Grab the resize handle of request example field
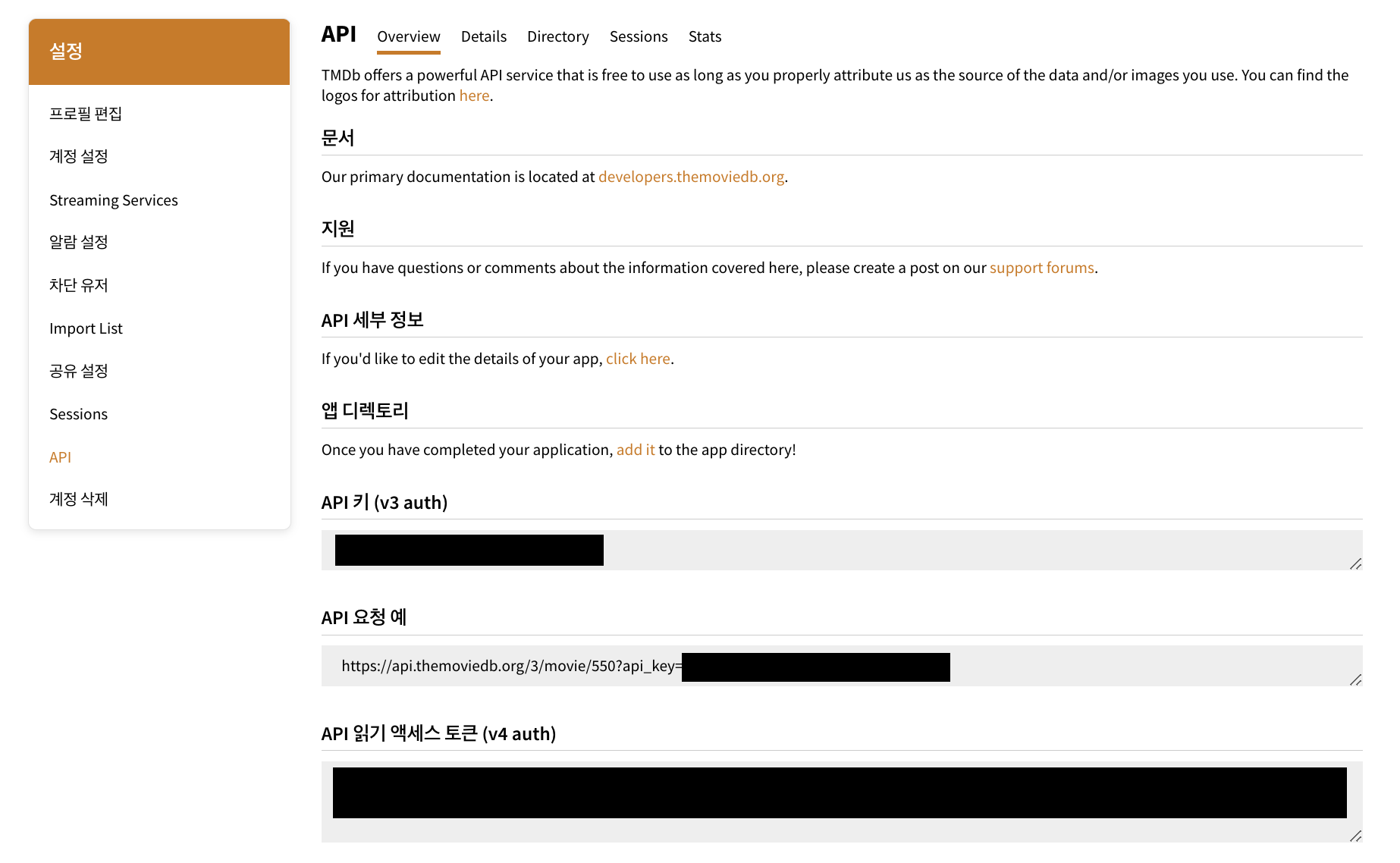 click(x=1356, y=679)
